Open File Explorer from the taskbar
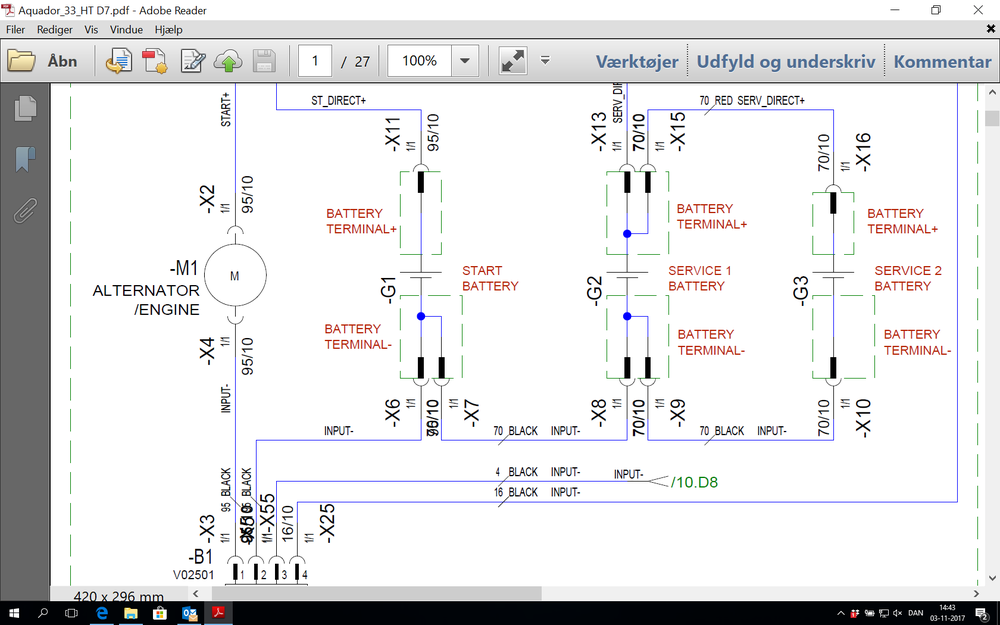The width and height of the screenshot is (1000, 625). (131, 614)
